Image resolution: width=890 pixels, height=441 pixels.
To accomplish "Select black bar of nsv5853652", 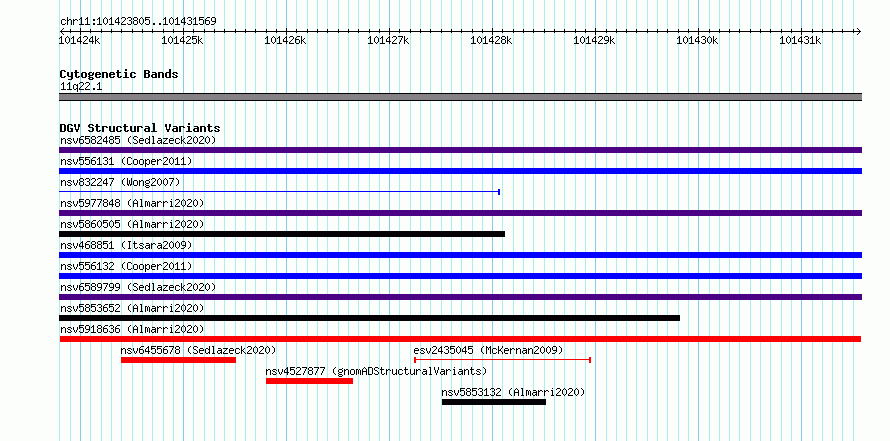I will [x=370, y=318].
